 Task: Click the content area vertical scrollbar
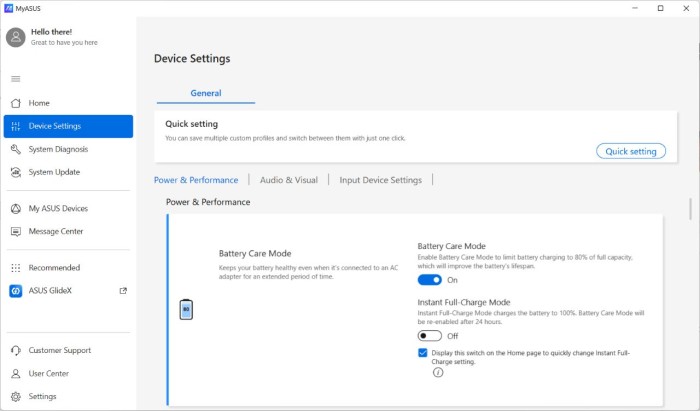(690, 209)
